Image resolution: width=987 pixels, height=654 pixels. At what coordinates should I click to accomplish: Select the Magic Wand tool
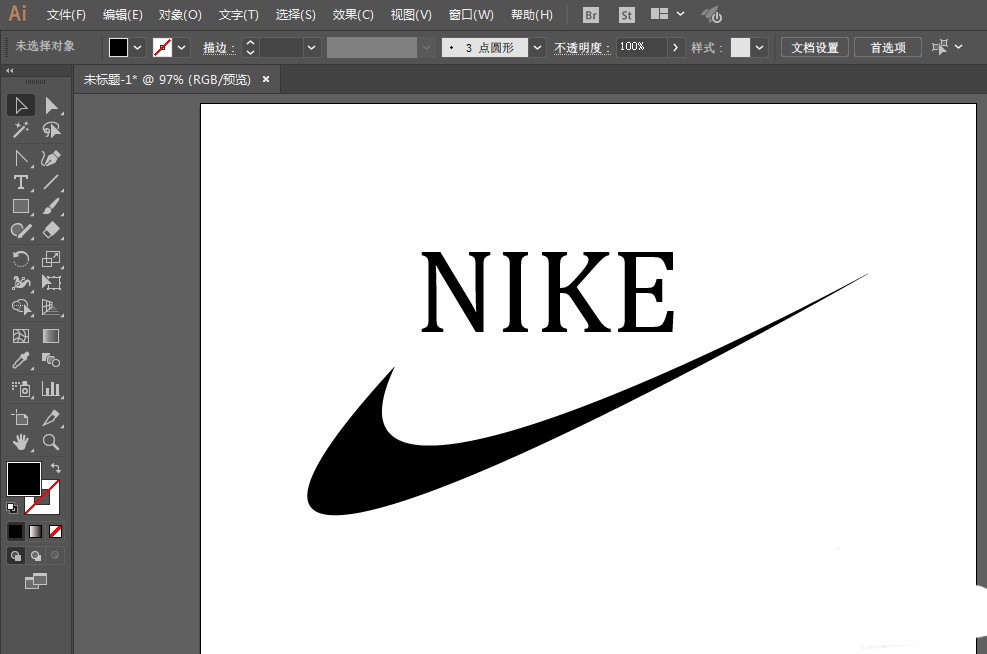click(x=21, y=130)
